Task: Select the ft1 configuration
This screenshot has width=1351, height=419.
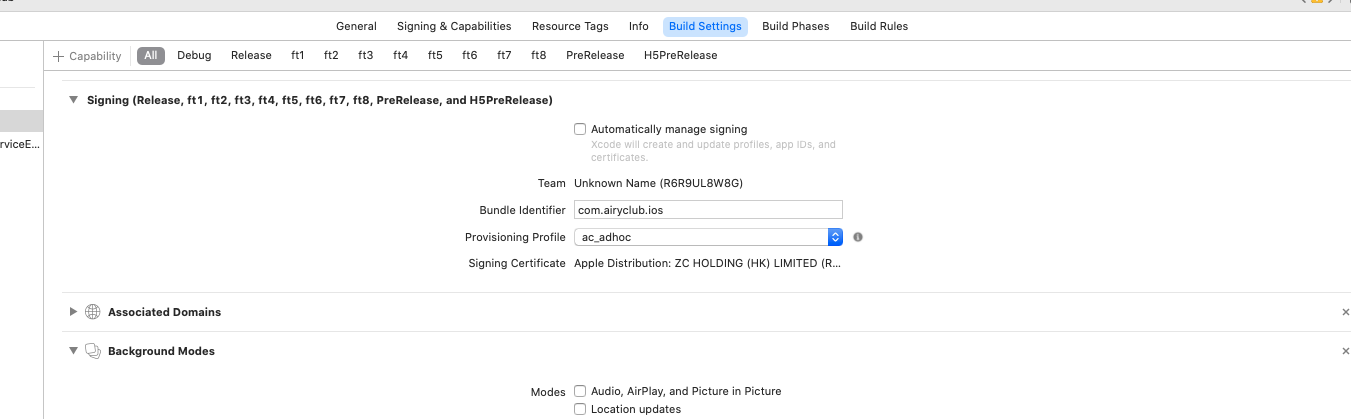Action: coord(298,55)
